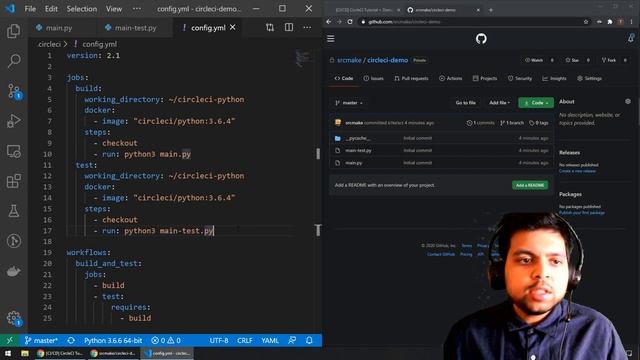The image size is (640, 360).
Task: Open the Edit menu
Action: tap(51, 9)
